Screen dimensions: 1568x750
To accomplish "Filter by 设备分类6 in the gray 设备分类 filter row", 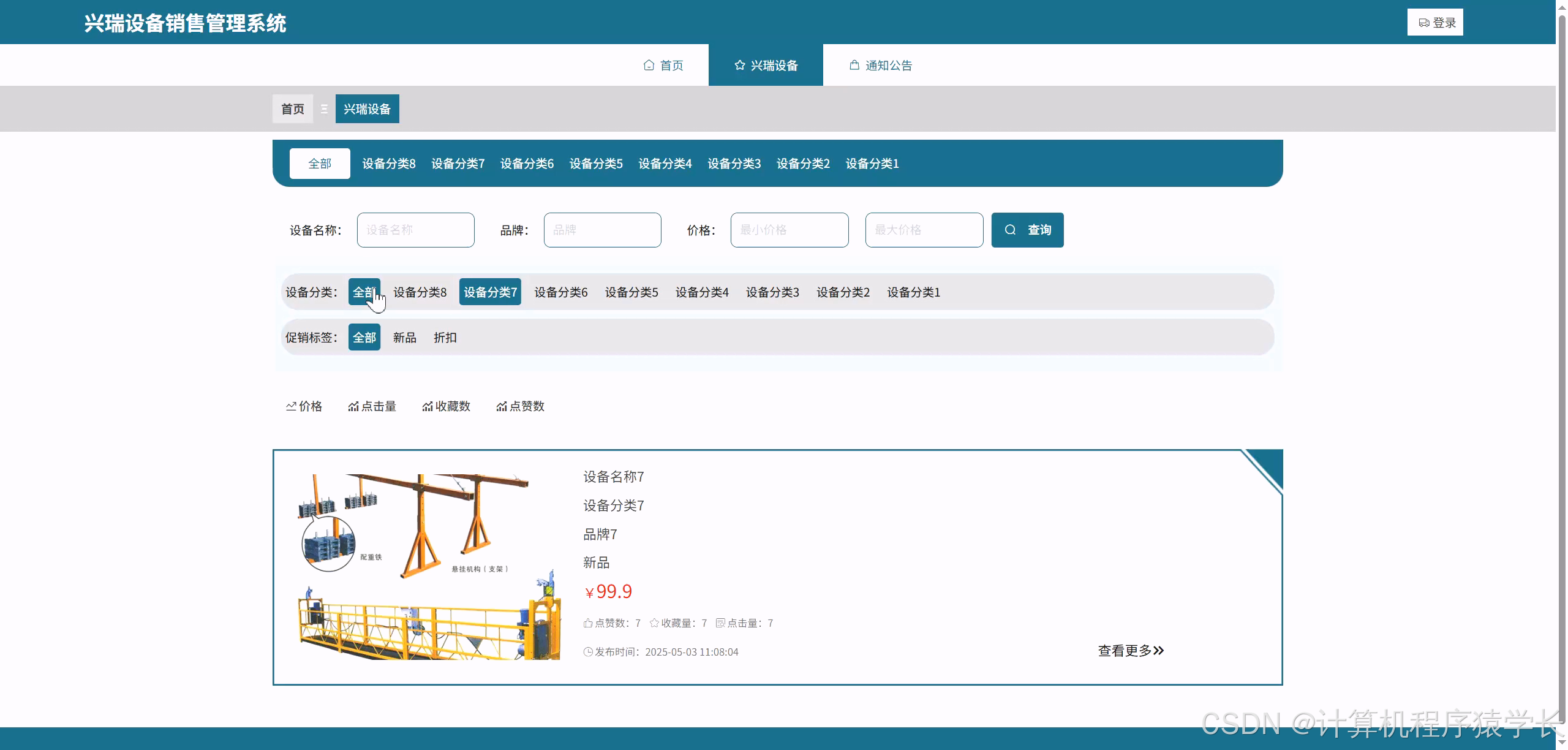I will [x=561, y=292].
